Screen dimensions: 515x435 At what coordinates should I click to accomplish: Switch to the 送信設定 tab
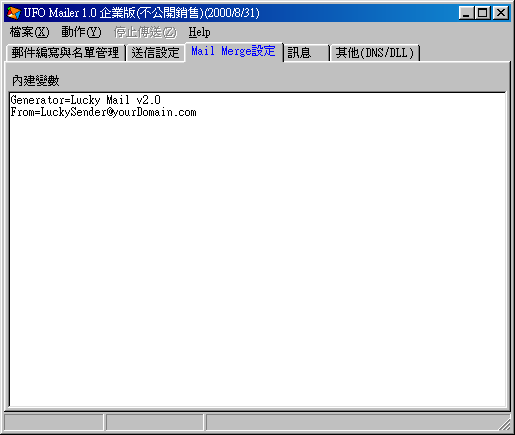click(155, 53)
